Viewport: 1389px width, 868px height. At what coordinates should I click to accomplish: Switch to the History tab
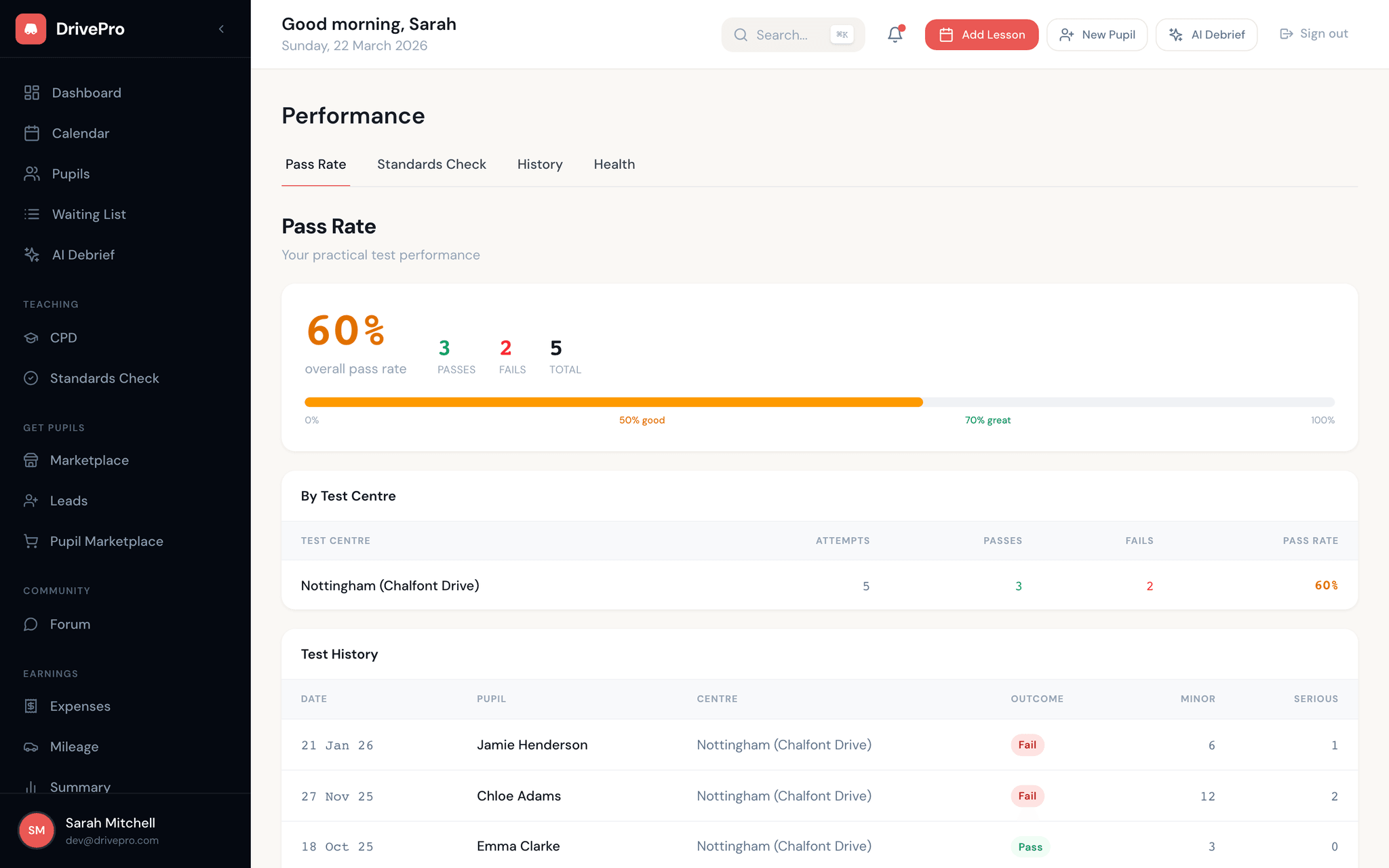[x=539, y=164]
